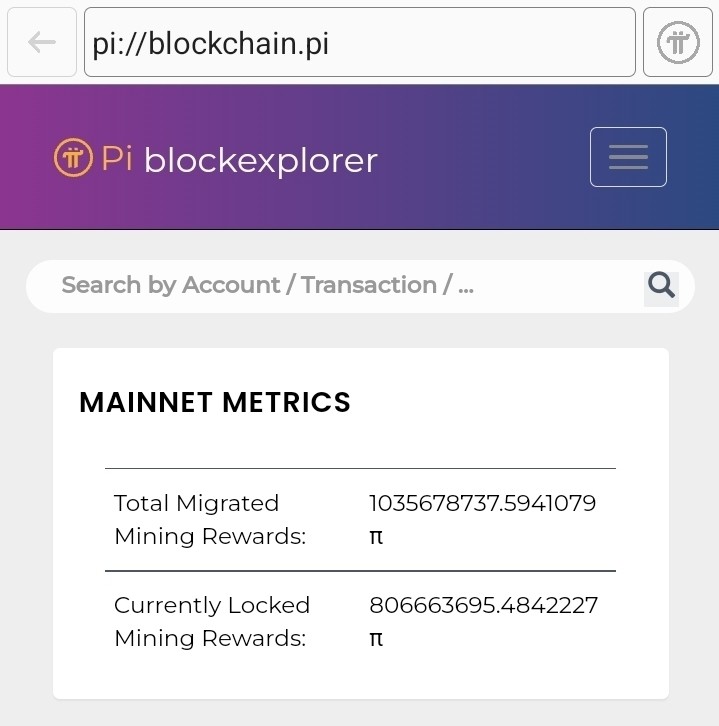Viewport: 719px width, 726px height.
Task: Open the hamburger navigation menu
Action: 628,157
